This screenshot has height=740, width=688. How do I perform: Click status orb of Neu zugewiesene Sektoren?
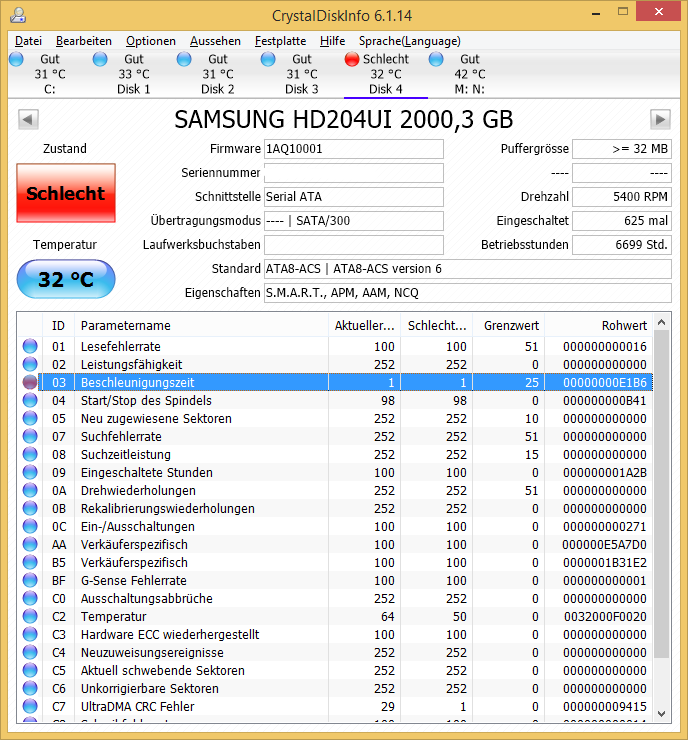(30, 418)
